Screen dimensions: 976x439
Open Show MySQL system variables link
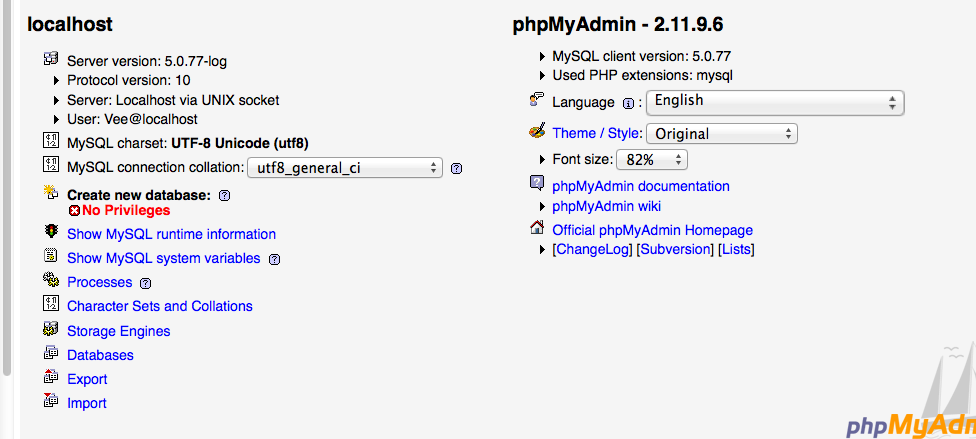(164, 258)
